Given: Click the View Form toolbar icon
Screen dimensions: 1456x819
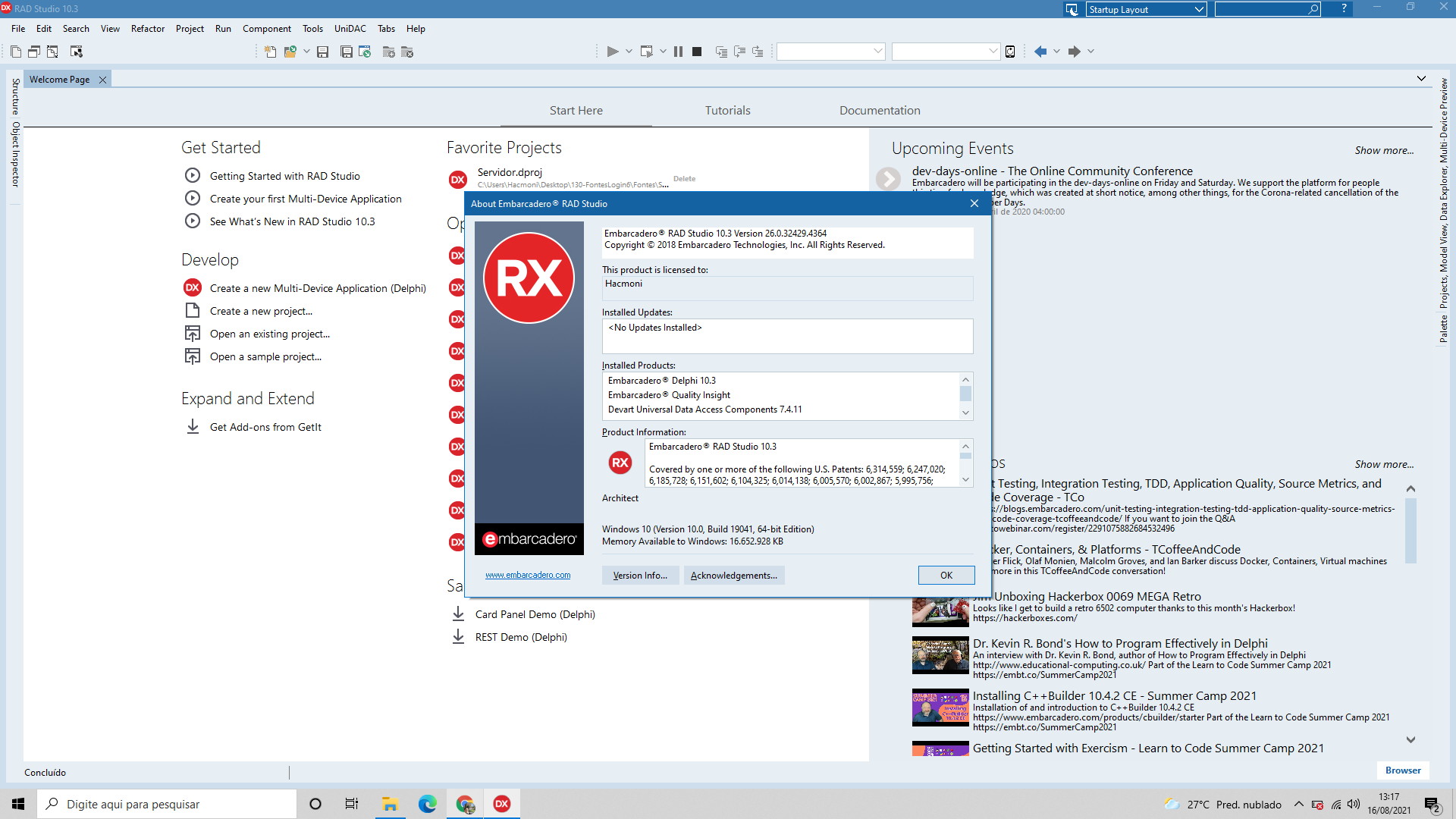Looking at the screenshot, I should pyautogui.click(x=34, y=52).
